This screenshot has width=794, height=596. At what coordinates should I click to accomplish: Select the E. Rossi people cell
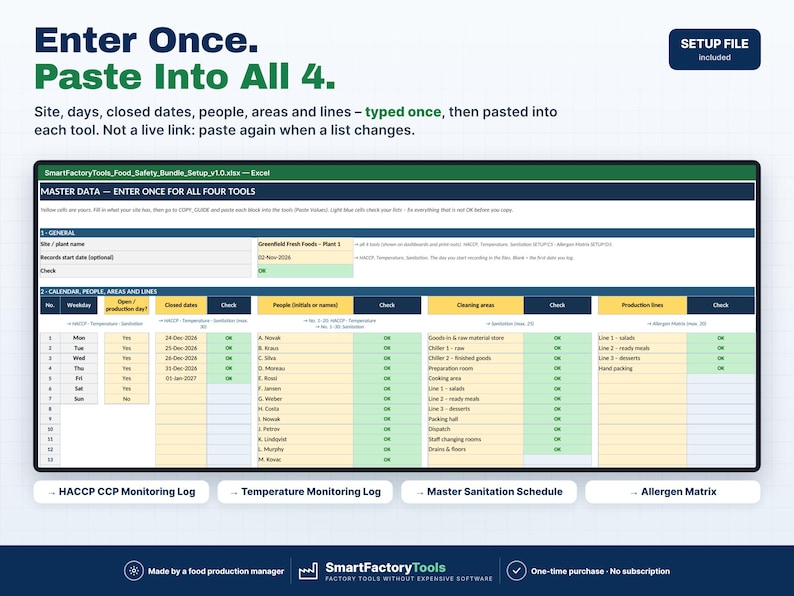305,378
